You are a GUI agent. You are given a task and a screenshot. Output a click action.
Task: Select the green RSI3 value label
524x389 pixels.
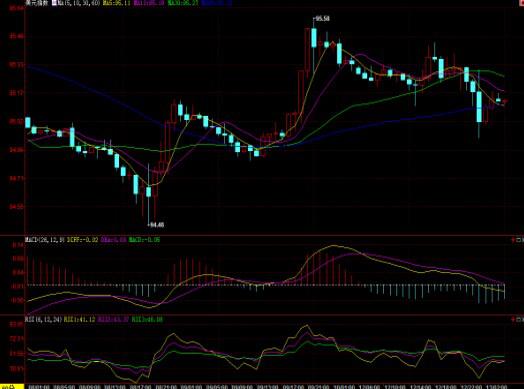tap(147, 319)
